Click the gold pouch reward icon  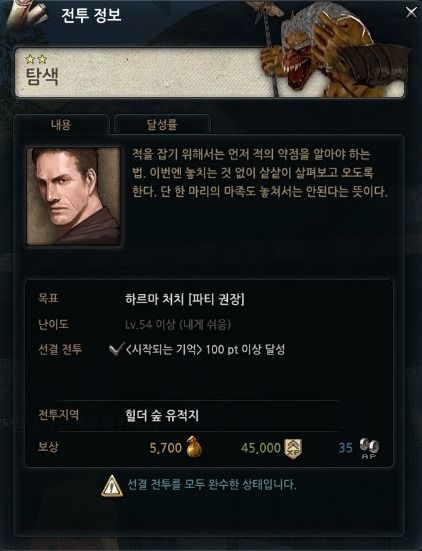[x=194, y=446]
